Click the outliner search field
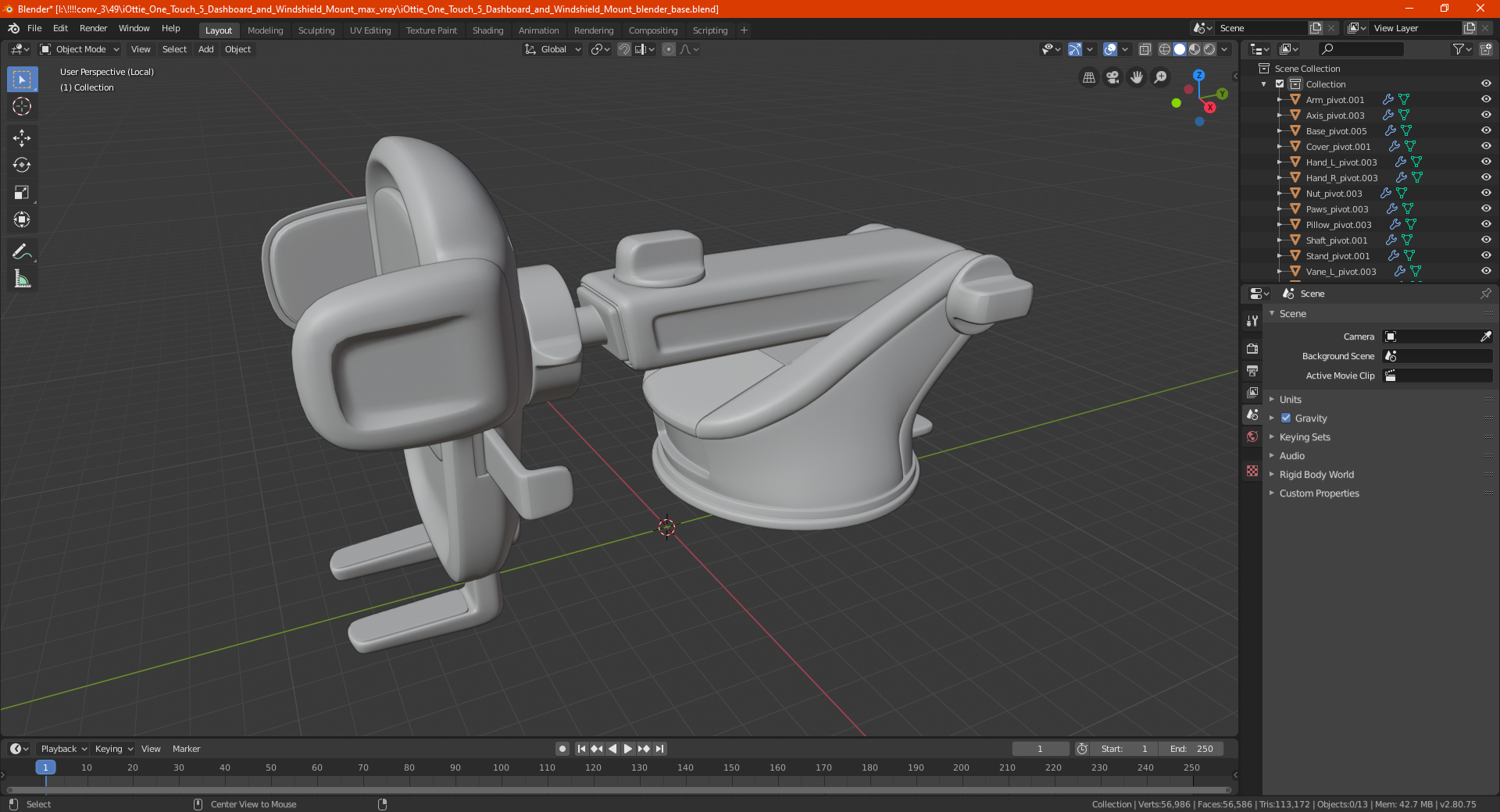The width and height of the screenshot is (1500, 812). pyautogui.click(x=1360, y=49)
